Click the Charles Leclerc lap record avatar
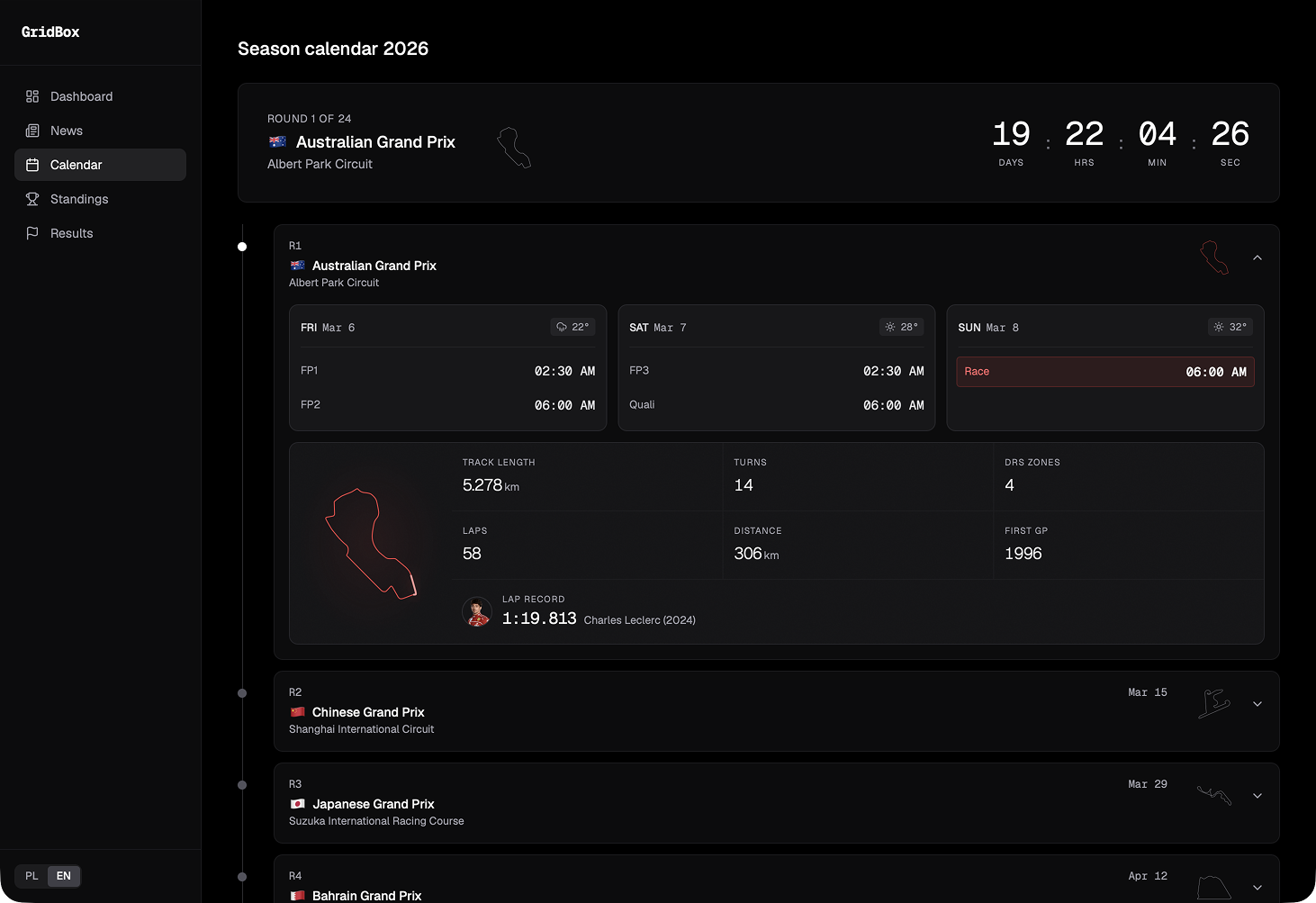 pyautogui.click(x=476, y=611)
